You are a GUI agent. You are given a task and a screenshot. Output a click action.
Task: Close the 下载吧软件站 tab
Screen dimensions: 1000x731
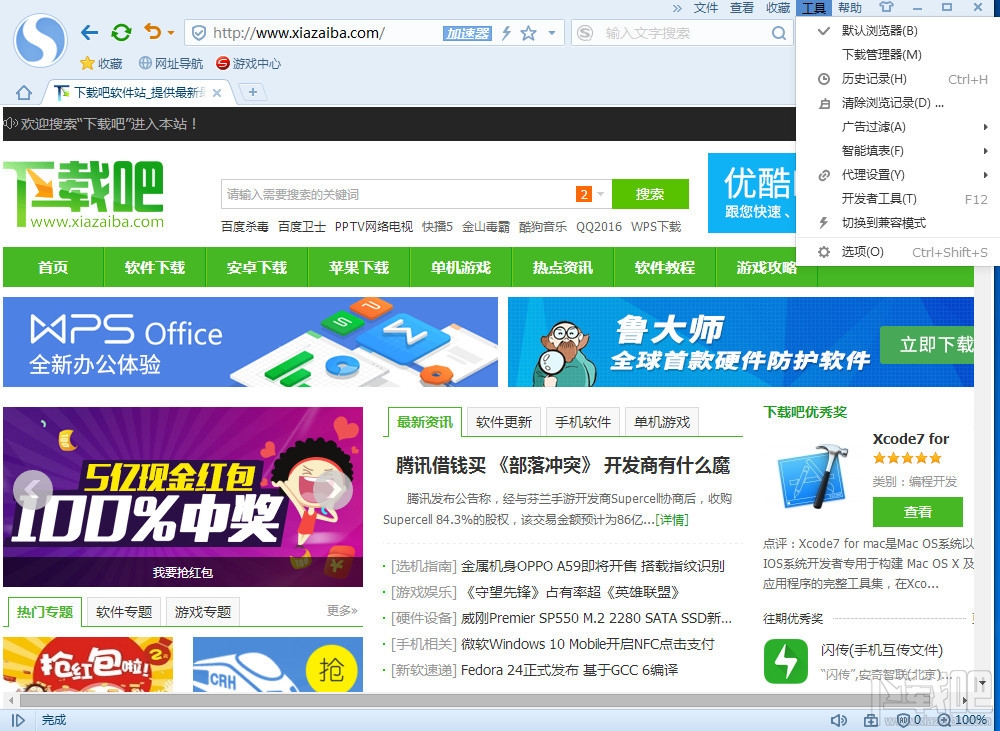click(217, 93)
